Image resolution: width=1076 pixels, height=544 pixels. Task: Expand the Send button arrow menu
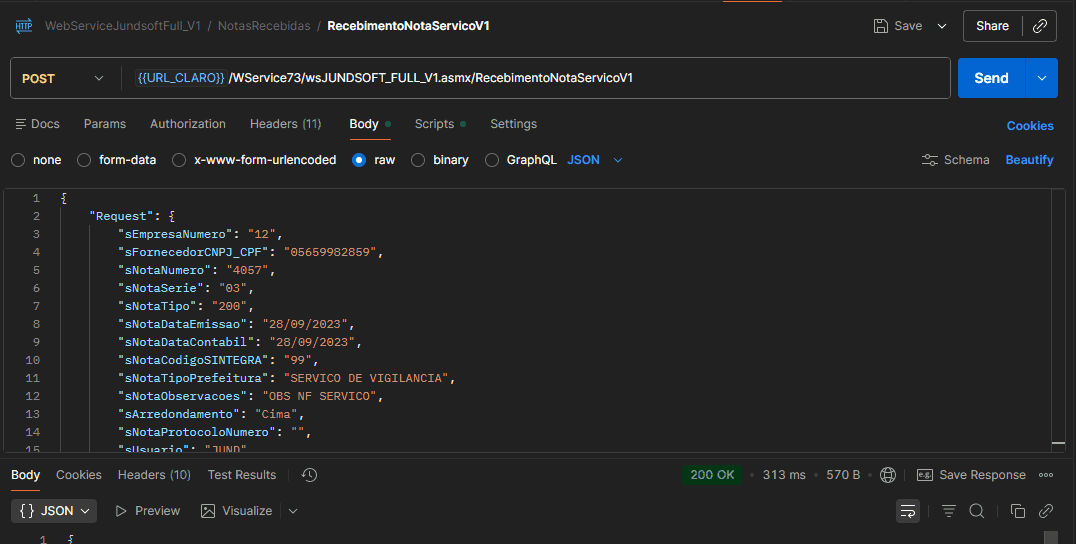pyautogui.click(x=1042, y=78)
